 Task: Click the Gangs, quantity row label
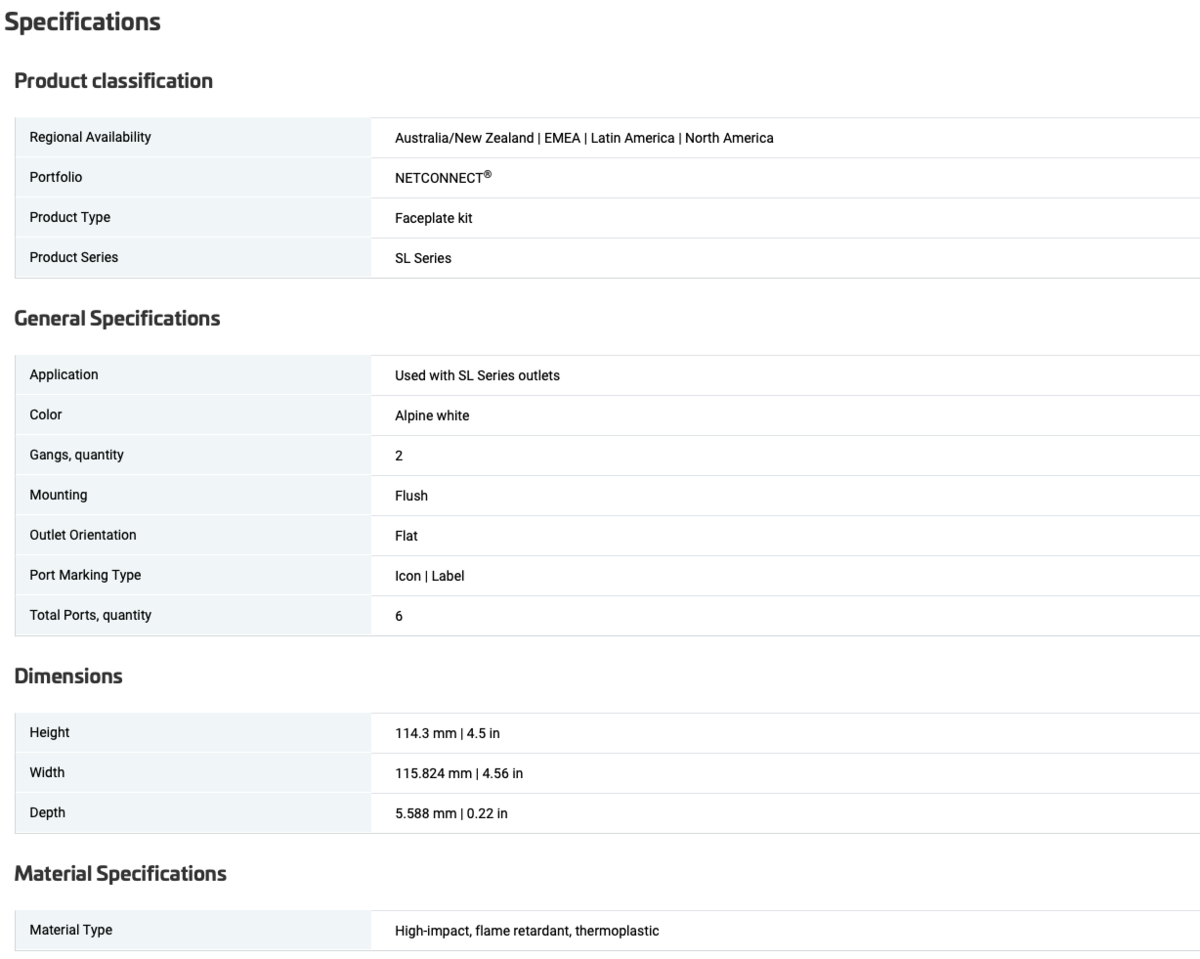pos(77,455)
